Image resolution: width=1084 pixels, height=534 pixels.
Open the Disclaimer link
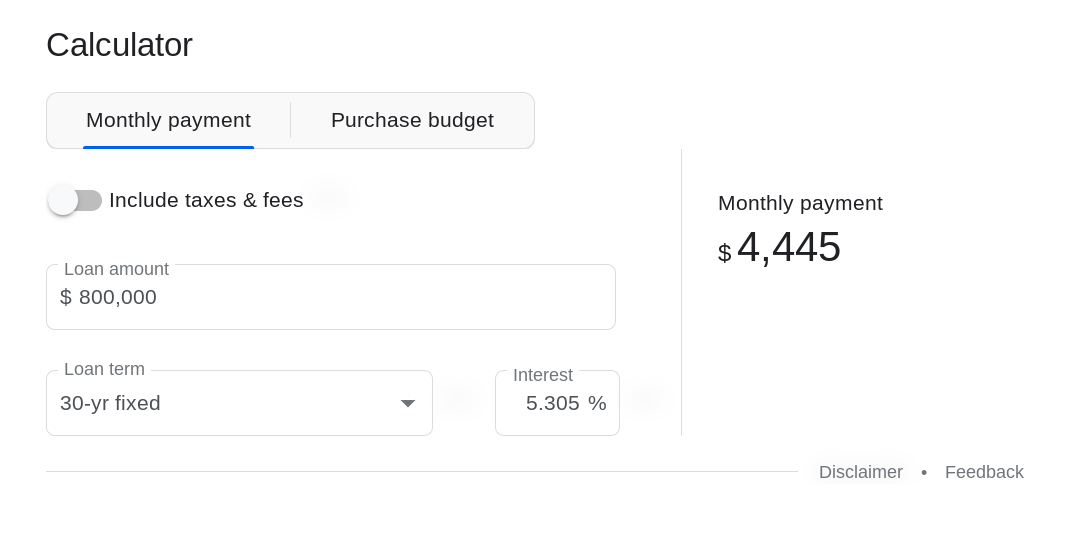click(x=860, y=472)
